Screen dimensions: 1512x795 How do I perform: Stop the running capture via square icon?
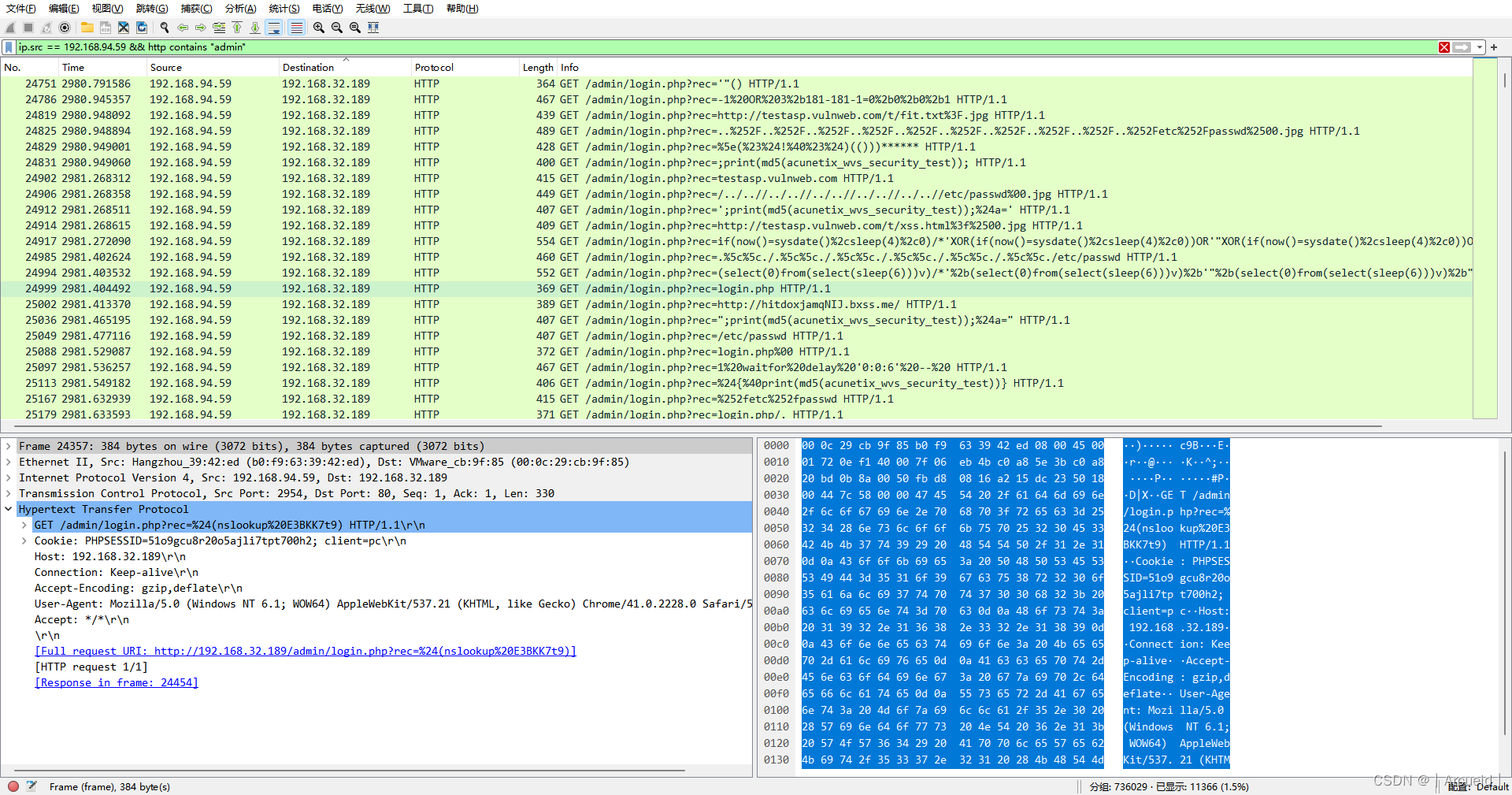point(28,28)
